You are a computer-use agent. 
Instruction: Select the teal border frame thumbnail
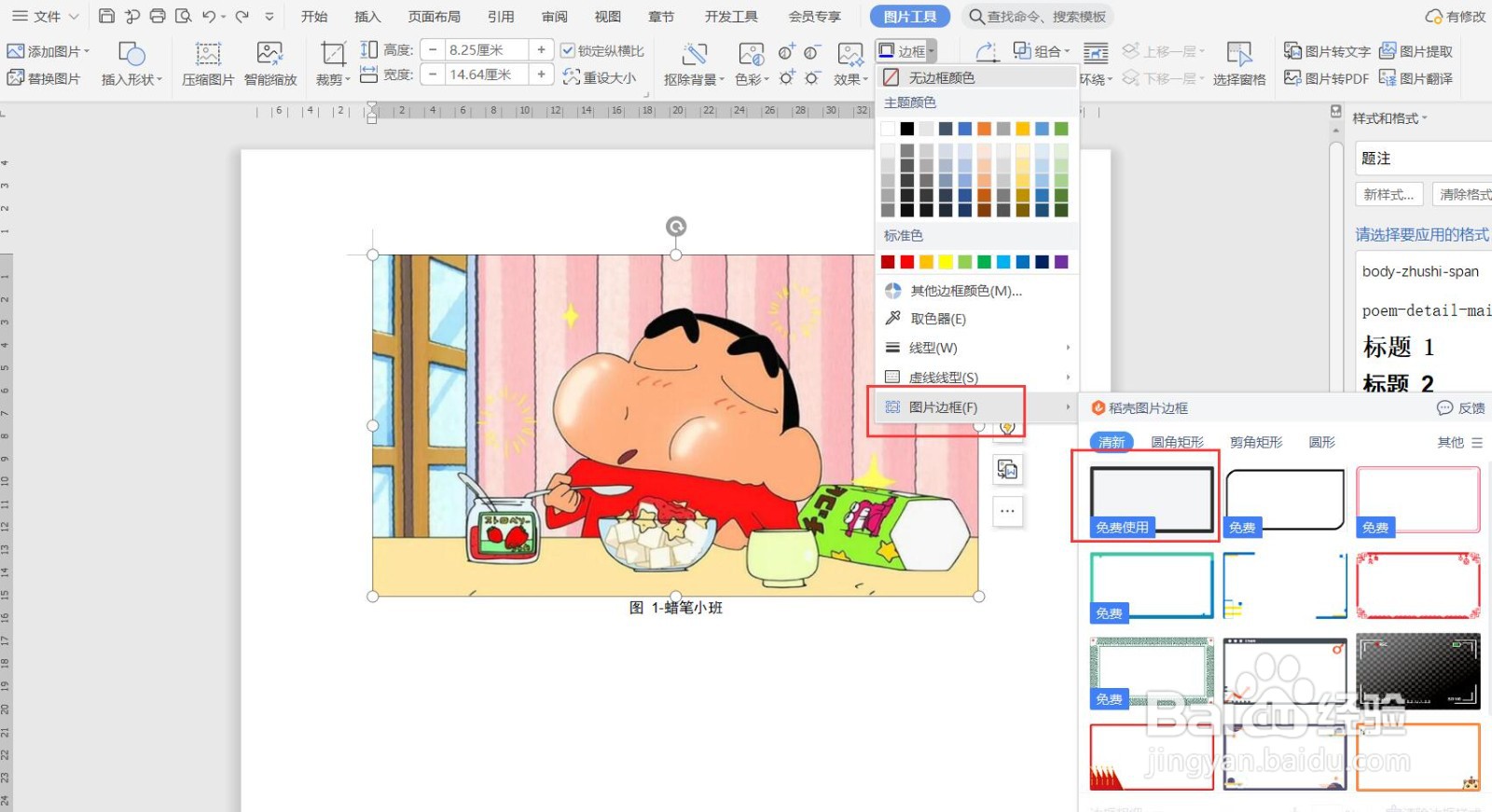tap(1152, 586)
